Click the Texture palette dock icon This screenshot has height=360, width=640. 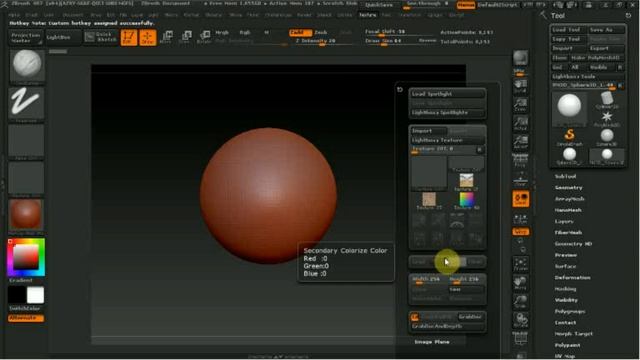coord(400,89)
